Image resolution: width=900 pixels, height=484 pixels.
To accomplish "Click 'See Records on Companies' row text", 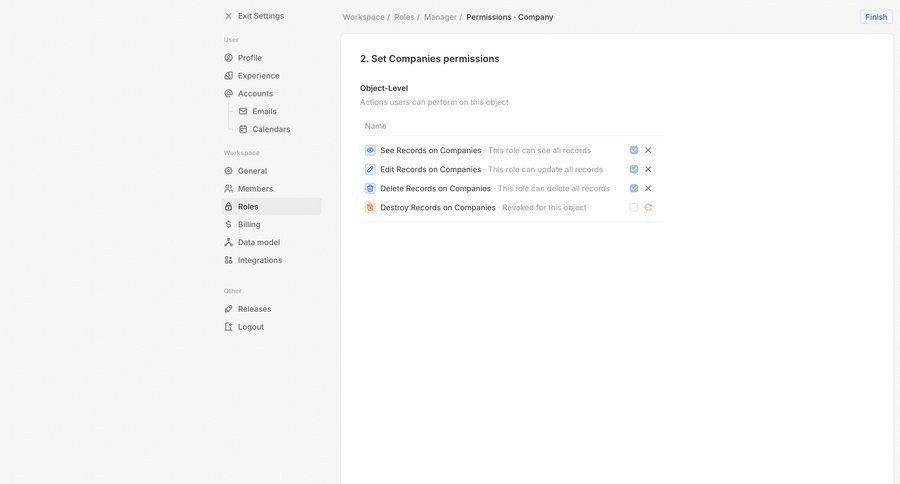I will click(430, 150).
